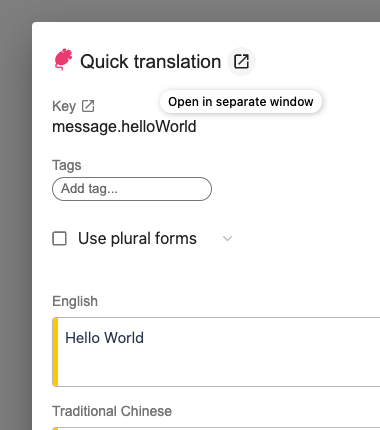Image resolution: width=380 pixels, height=430 pixels.
Task: Focus the Add tag input field
Action: 132,189
